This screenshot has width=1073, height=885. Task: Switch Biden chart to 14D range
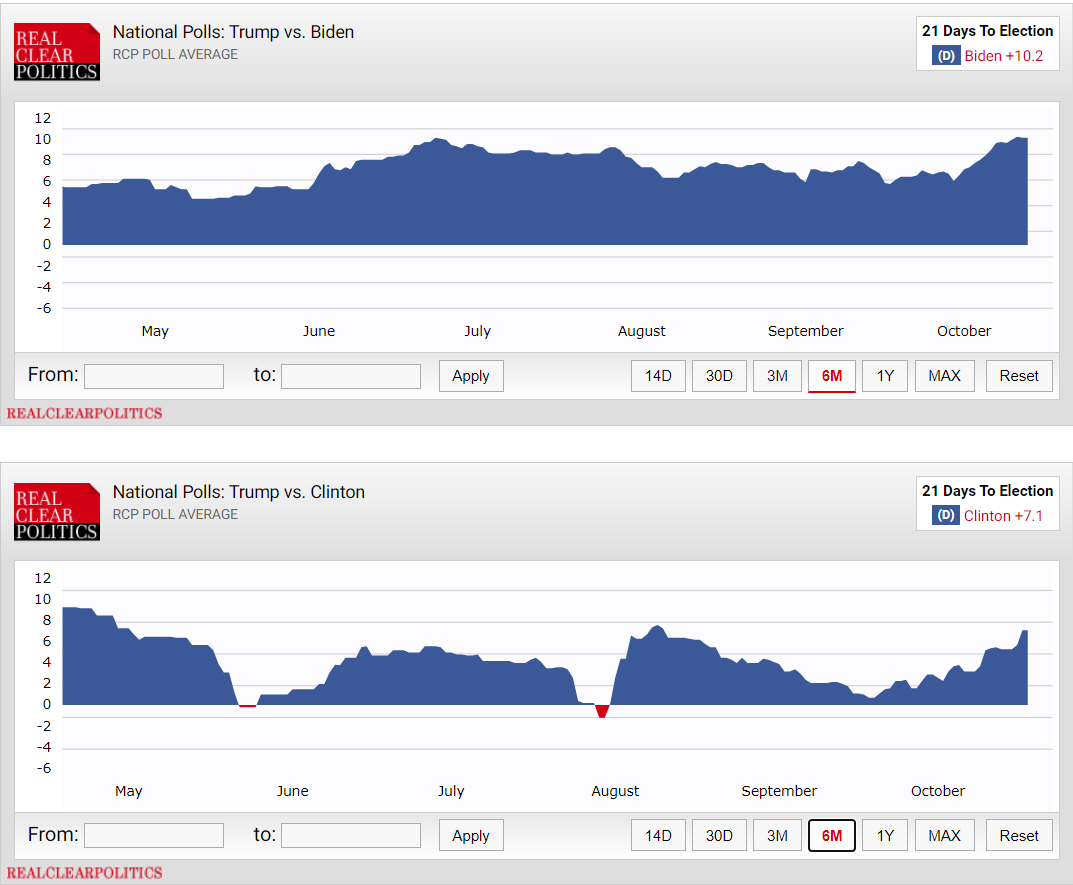click(x=658, y=376)
